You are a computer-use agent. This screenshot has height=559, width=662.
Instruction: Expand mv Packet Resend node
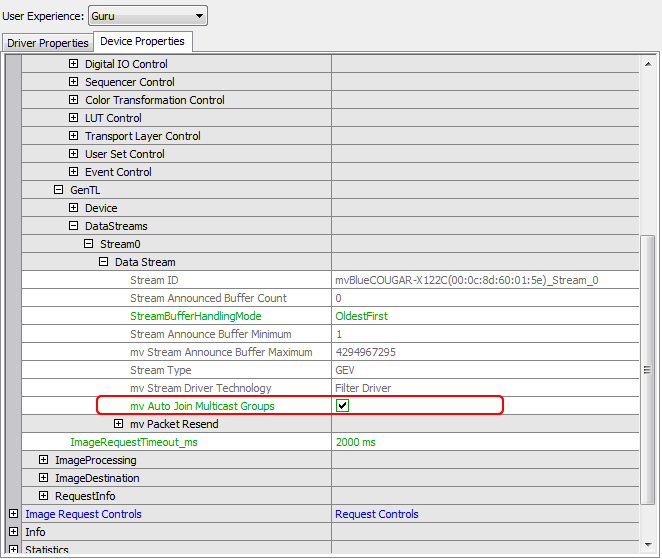tap(119, 424)
